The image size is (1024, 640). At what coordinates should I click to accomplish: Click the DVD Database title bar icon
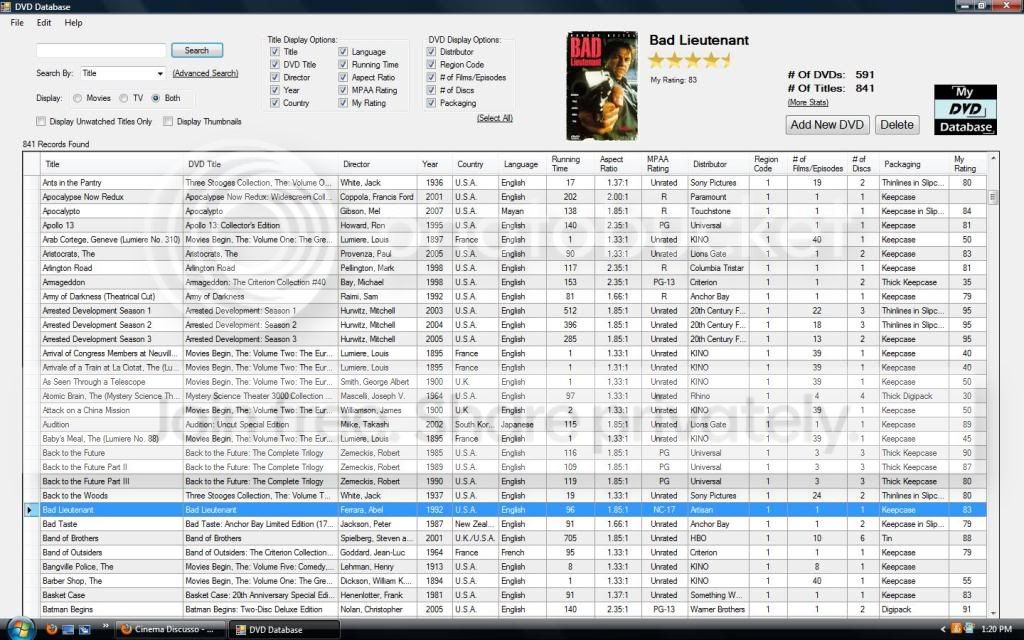pos(8,7)
